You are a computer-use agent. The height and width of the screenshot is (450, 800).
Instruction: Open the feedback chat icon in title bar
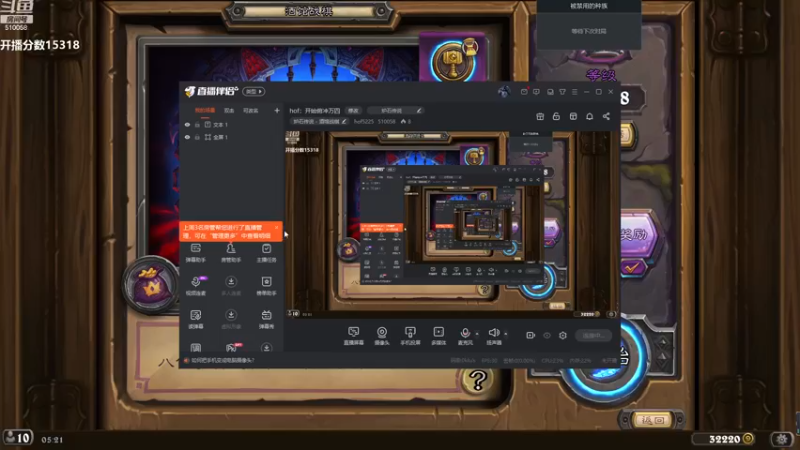[536, 92]
